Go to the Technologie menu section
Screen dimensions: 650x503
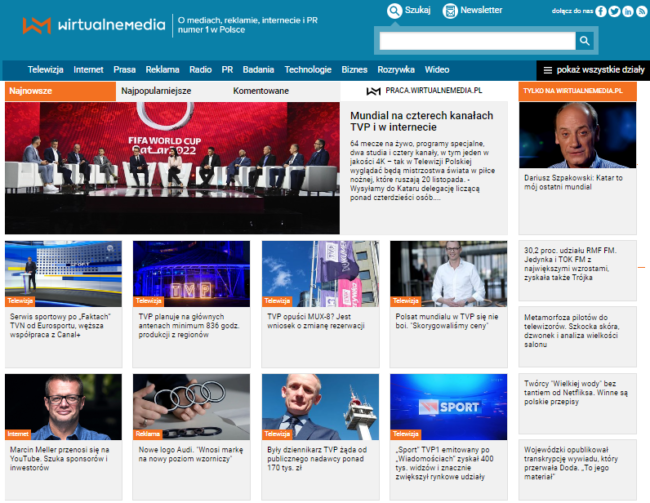click(307, 70)
